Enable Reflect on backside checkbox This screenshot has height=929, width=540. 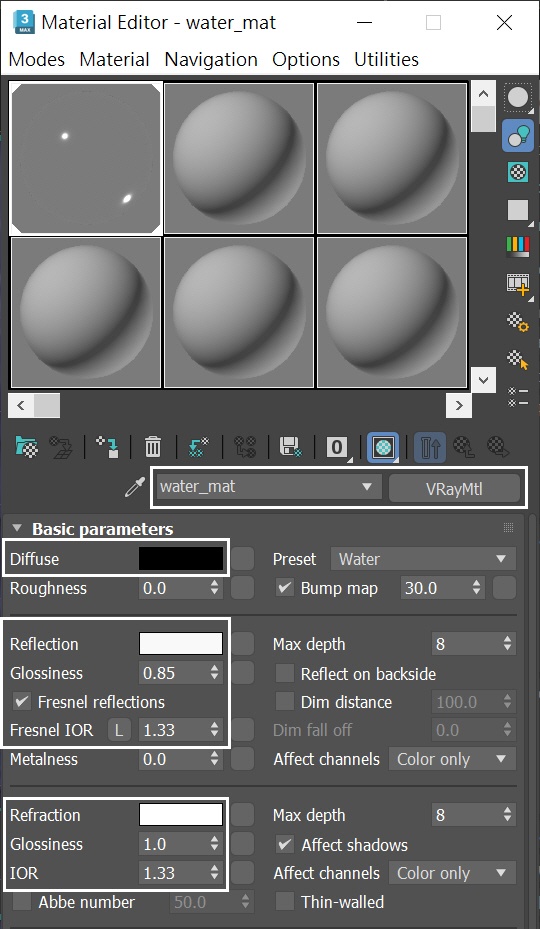click(285, 674)
